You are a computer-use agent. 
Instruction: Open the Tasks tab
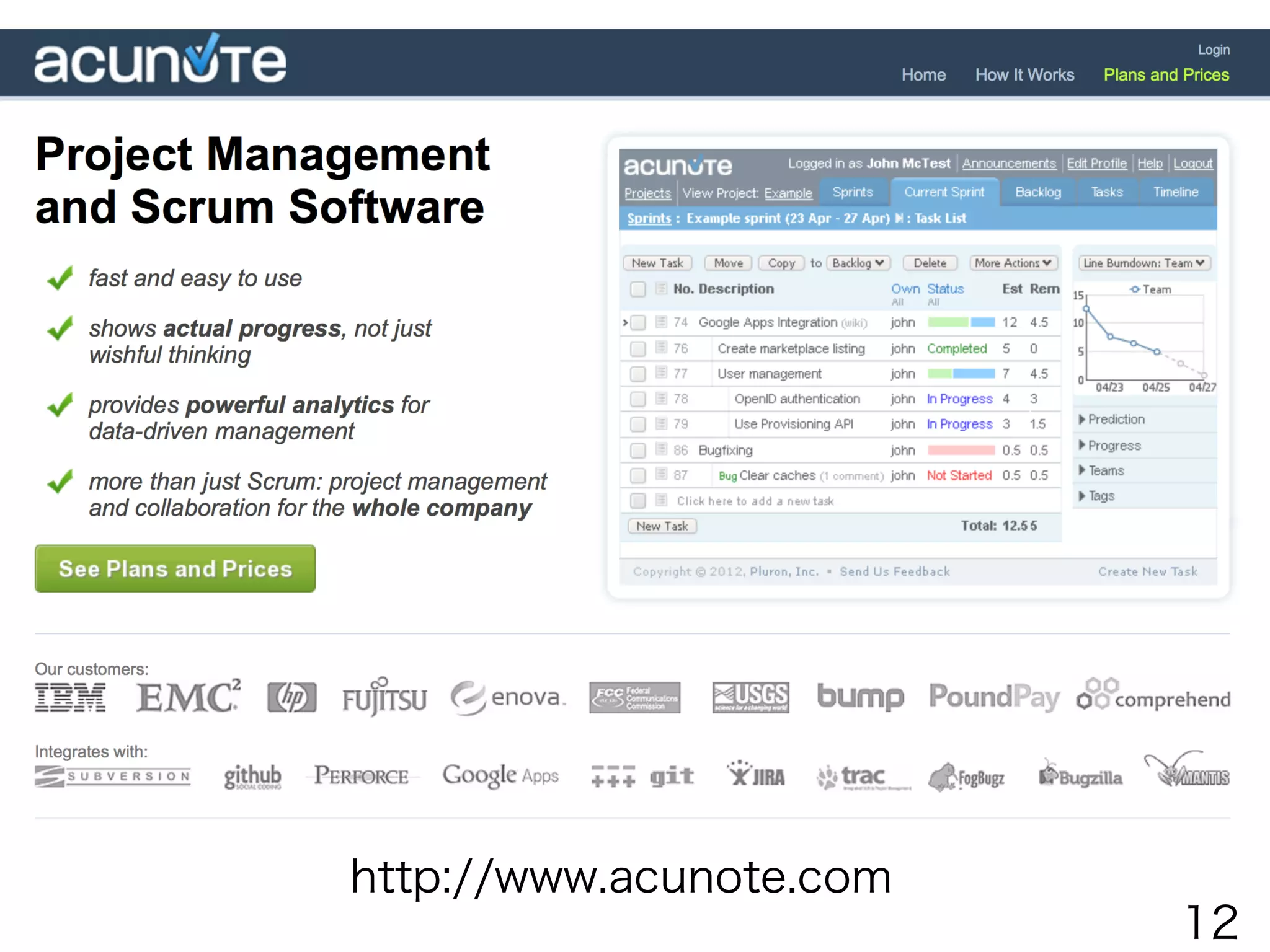pyautogui.click(x=1107, y=193)
